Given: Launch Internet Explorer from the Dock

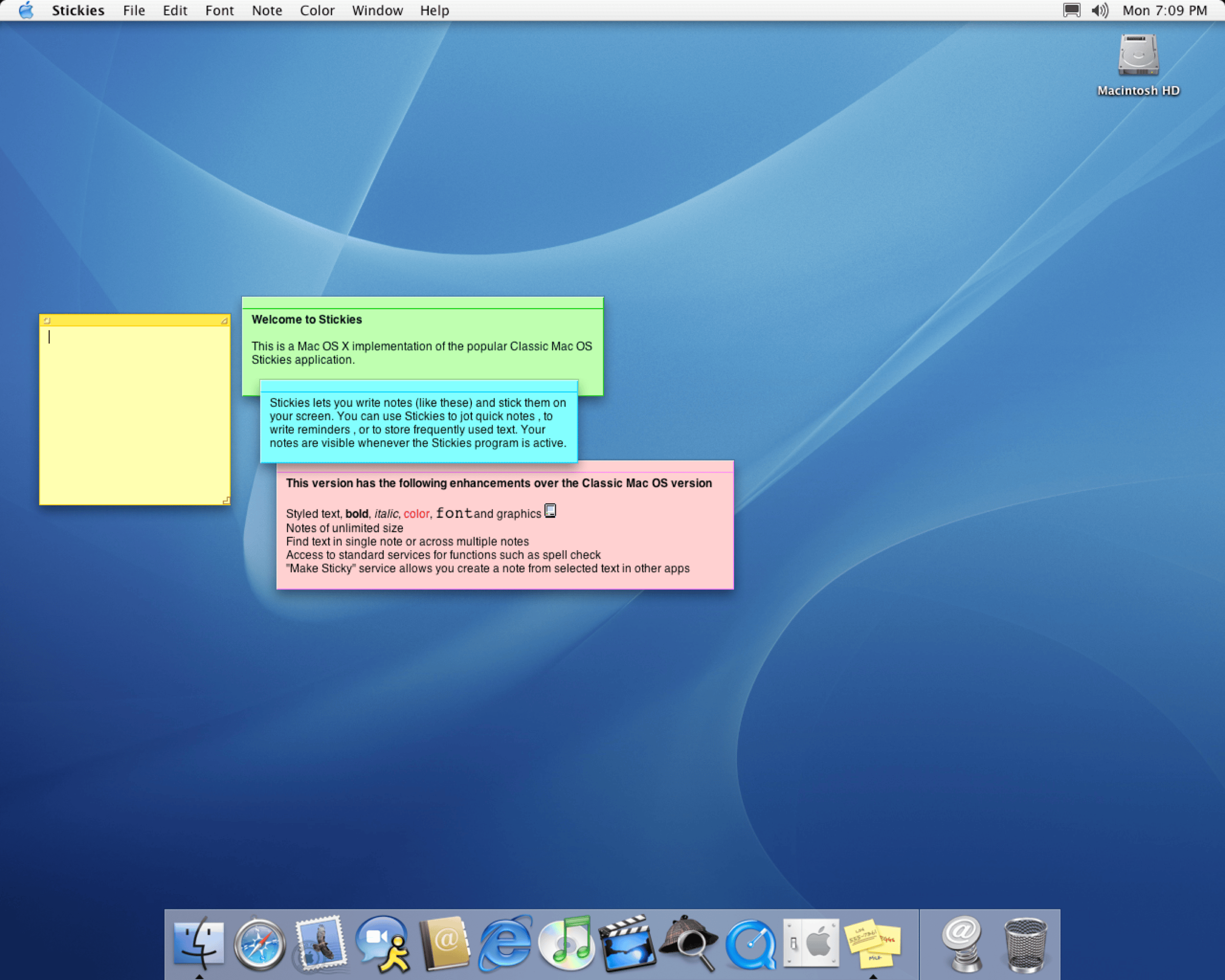Looking at the screenshot, I should pyautogui.click(x=505, y=944).
